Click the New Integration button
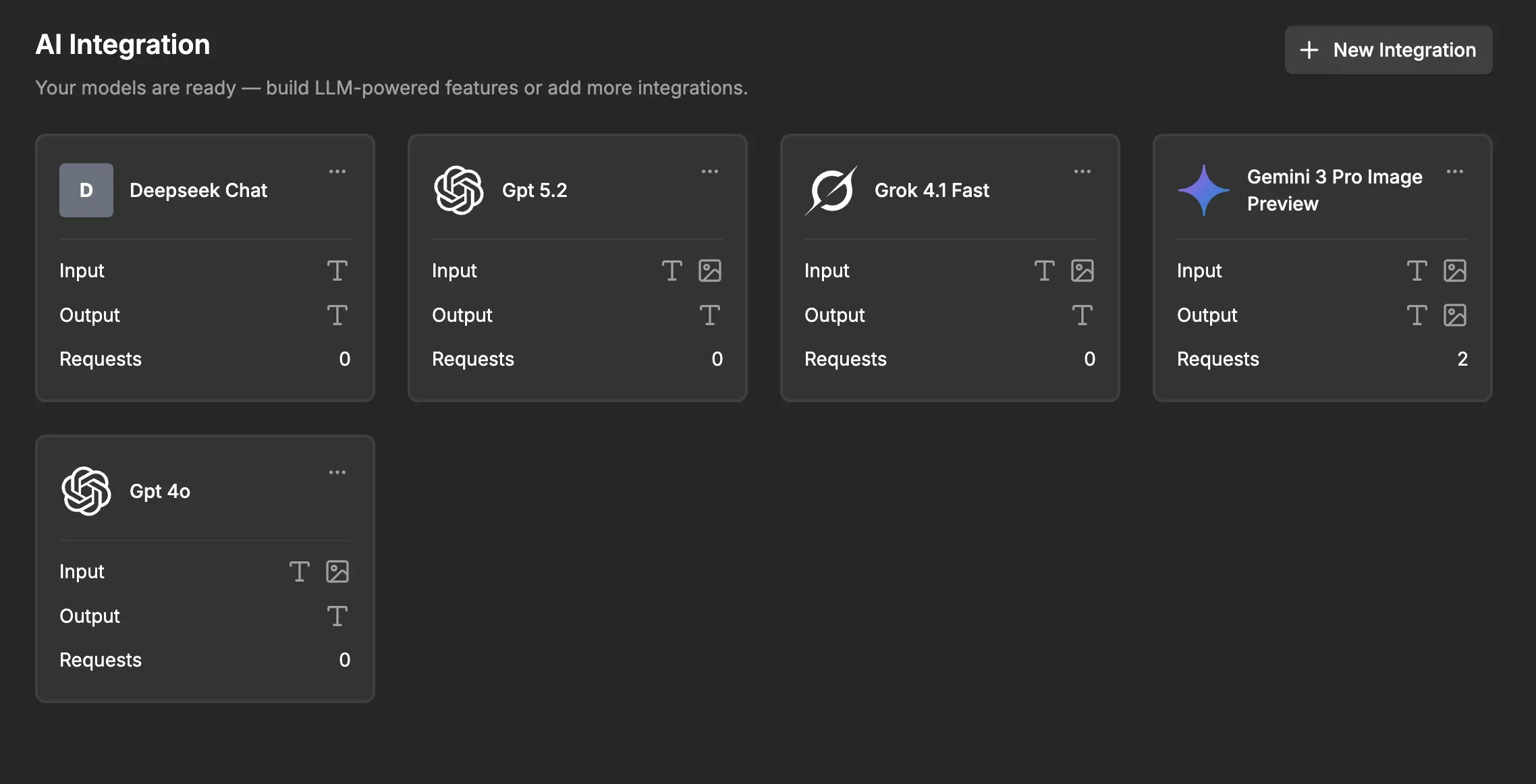1536x784 pixels. (x=1388, y=50)
